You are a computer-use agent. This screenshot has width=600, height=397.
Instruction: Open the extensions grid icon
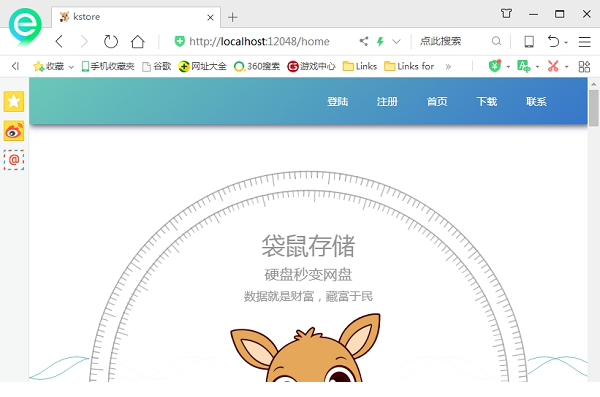pos(584,66)
